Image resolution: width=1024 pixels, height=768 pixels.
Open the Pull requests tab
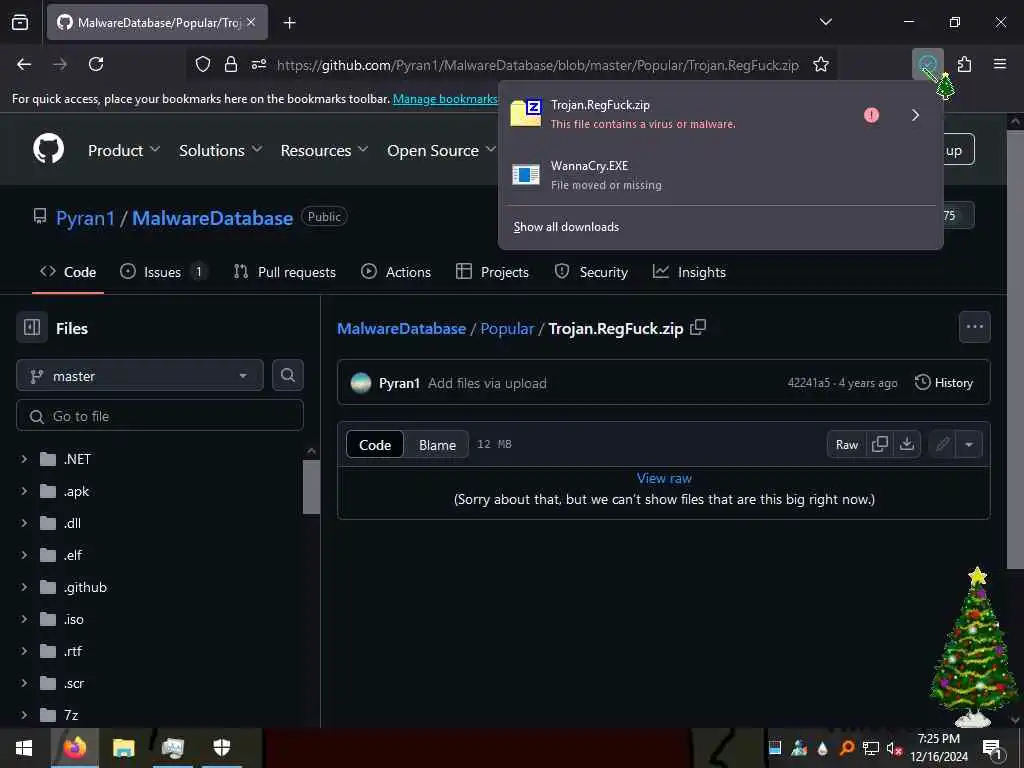tap(285, 272)
